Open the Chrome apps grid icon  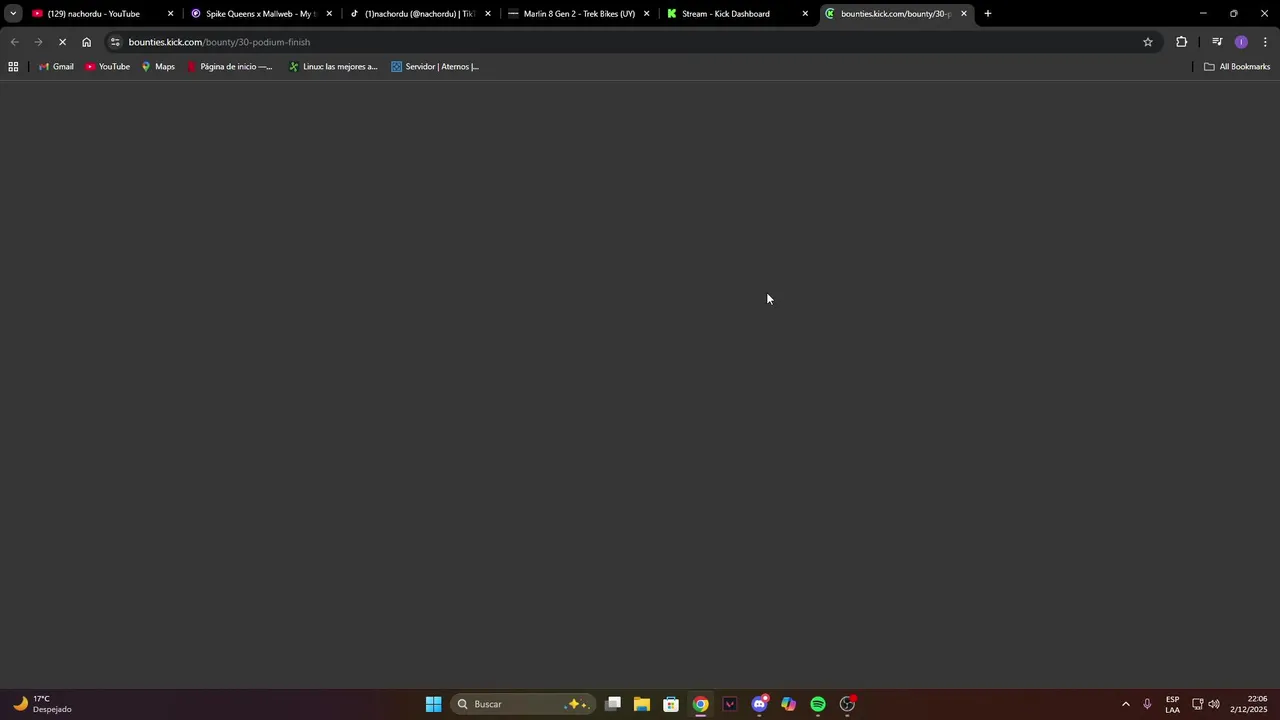13,67
